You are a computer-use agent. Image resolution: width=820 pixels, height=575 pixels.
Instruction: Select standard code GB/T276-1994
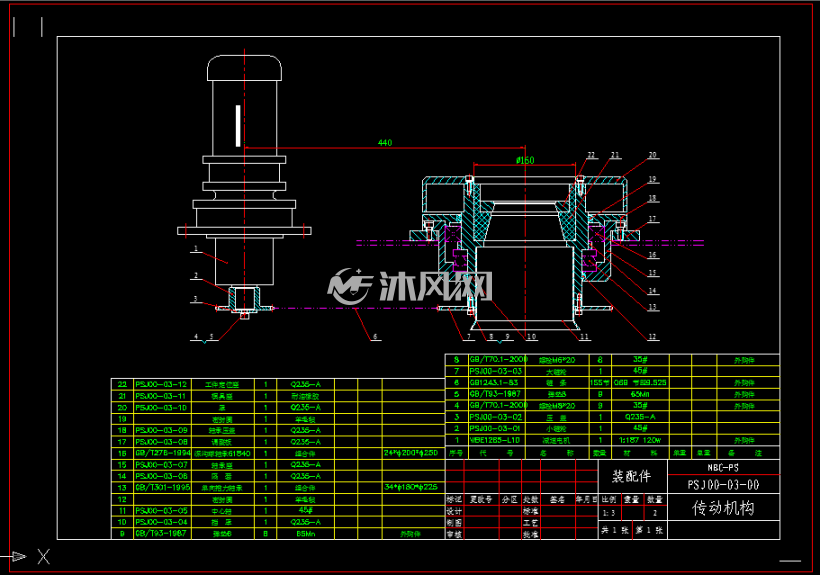163,453
